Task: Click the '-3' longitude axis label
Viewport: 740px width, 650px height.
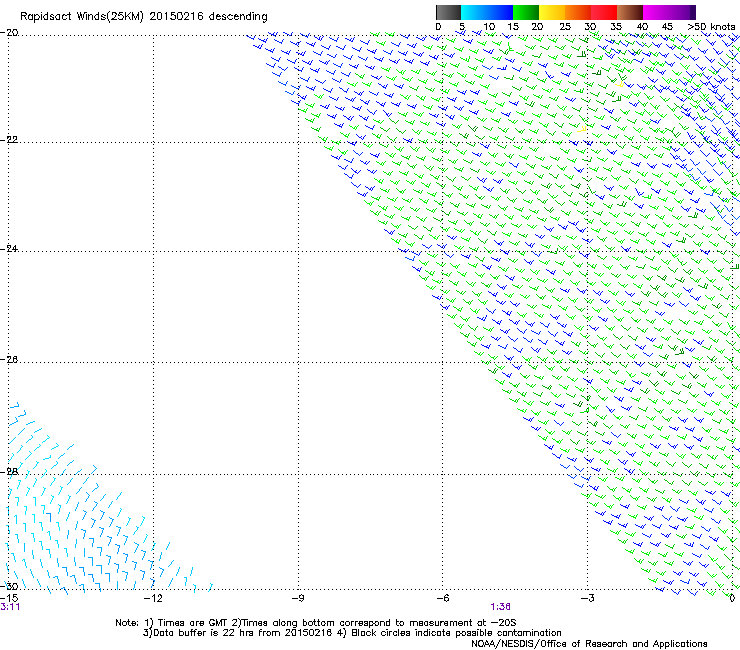Action: click(588, 598)
